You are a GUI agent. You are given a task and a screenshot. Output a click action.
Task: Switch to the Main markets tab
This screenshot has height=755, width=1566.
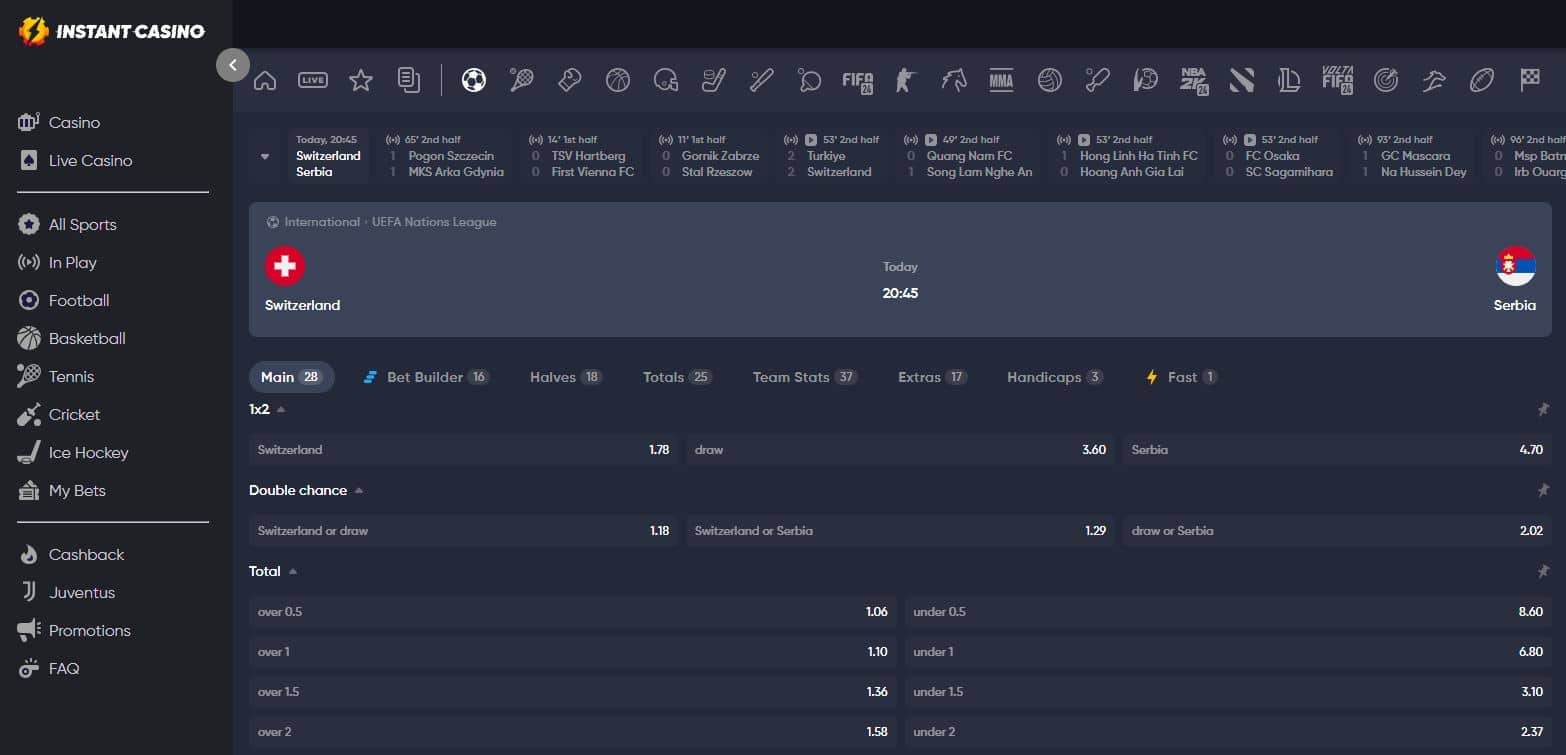tap(291, 377)
